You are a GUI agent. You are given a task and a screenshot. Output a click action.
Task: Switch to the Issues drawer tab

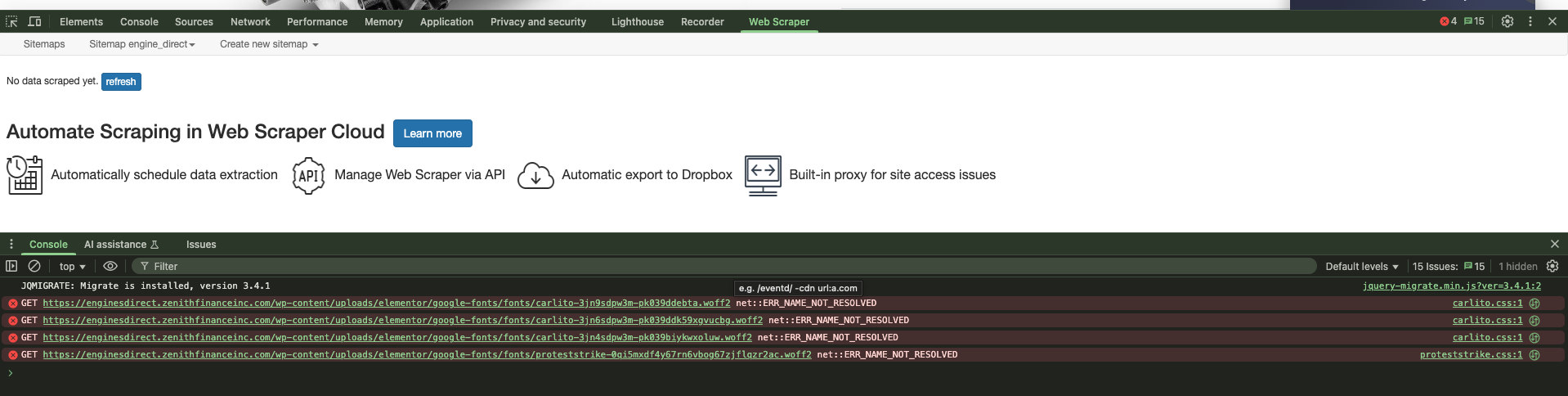(x=201, y=245)
